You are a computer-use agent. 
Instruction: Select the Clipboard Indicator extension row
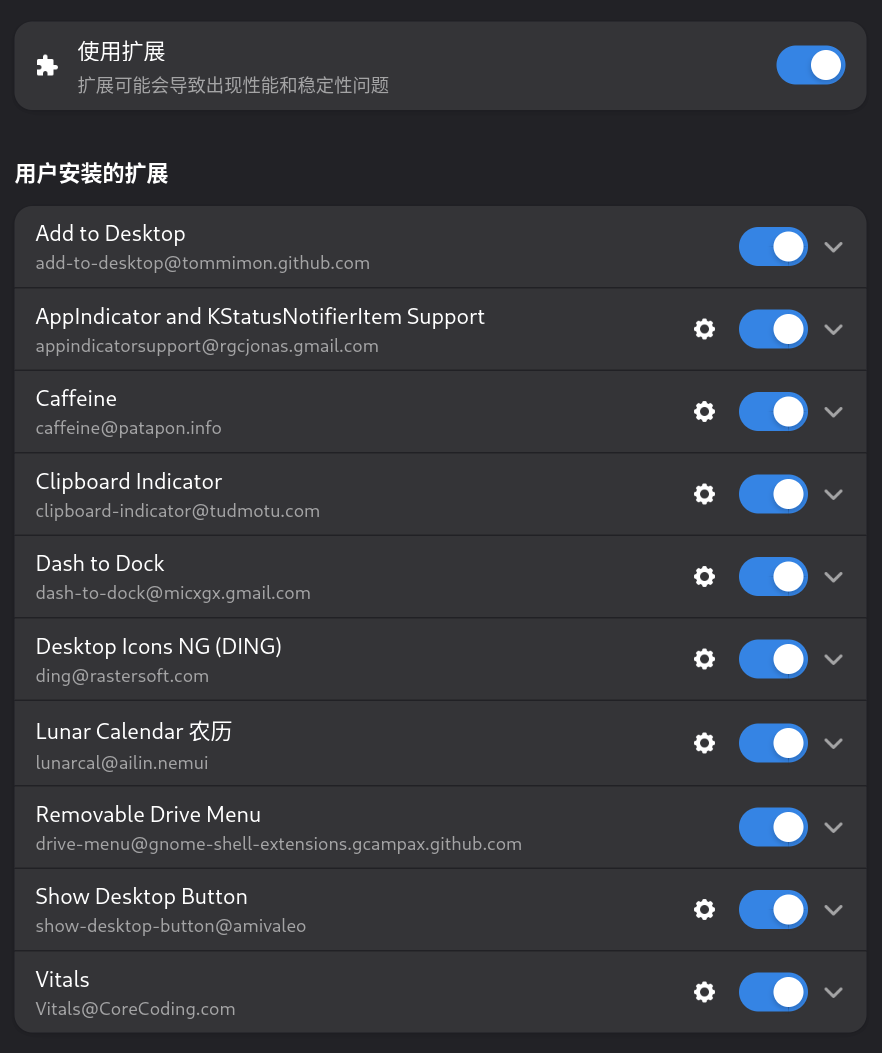click(x=441, y=494)
